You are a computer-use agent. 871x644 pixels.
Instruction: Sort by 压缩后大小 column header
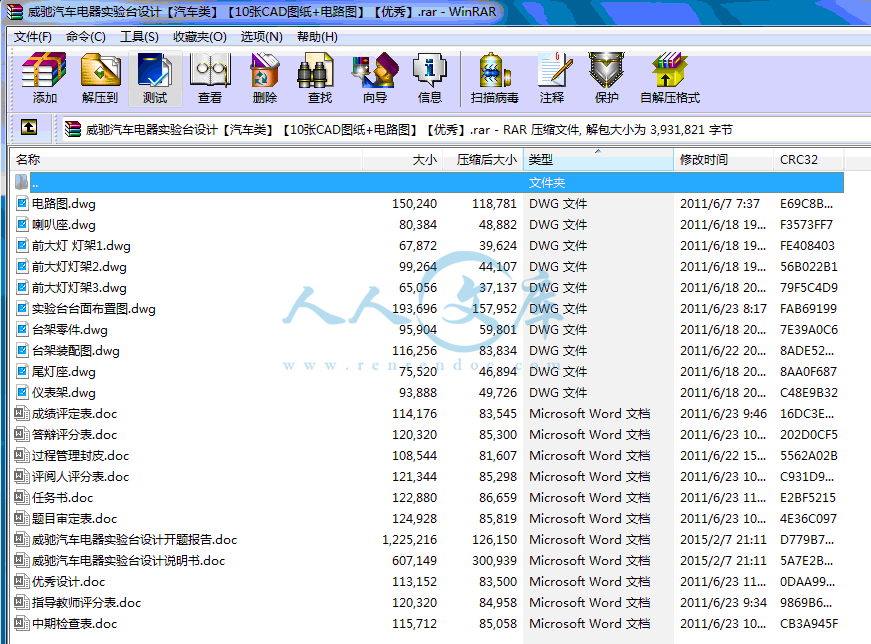483,160
